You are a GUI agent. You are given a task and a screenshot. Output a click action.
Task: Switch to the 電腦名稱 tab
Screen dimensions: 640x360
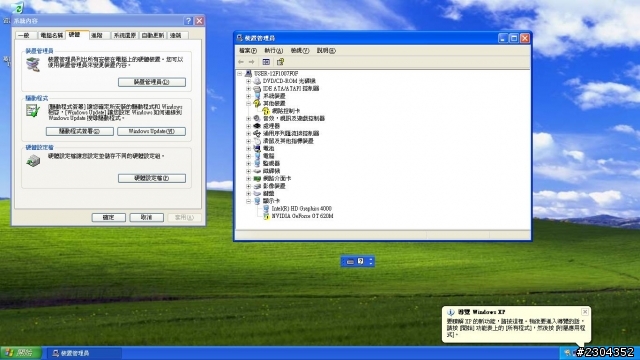click(51, 36)
